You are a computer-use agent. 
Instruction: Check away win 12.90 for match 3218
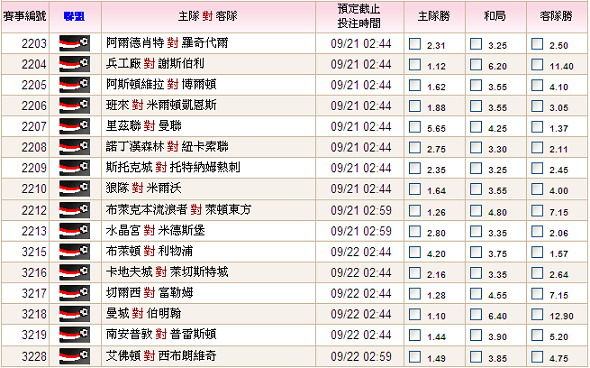tap(537, 314)
